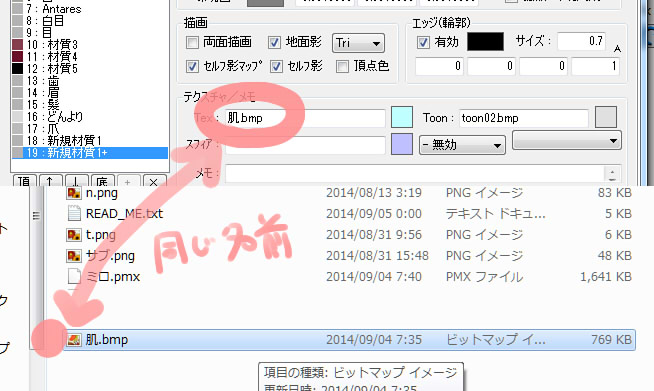Click the 頂 move-to-top button

25,181
